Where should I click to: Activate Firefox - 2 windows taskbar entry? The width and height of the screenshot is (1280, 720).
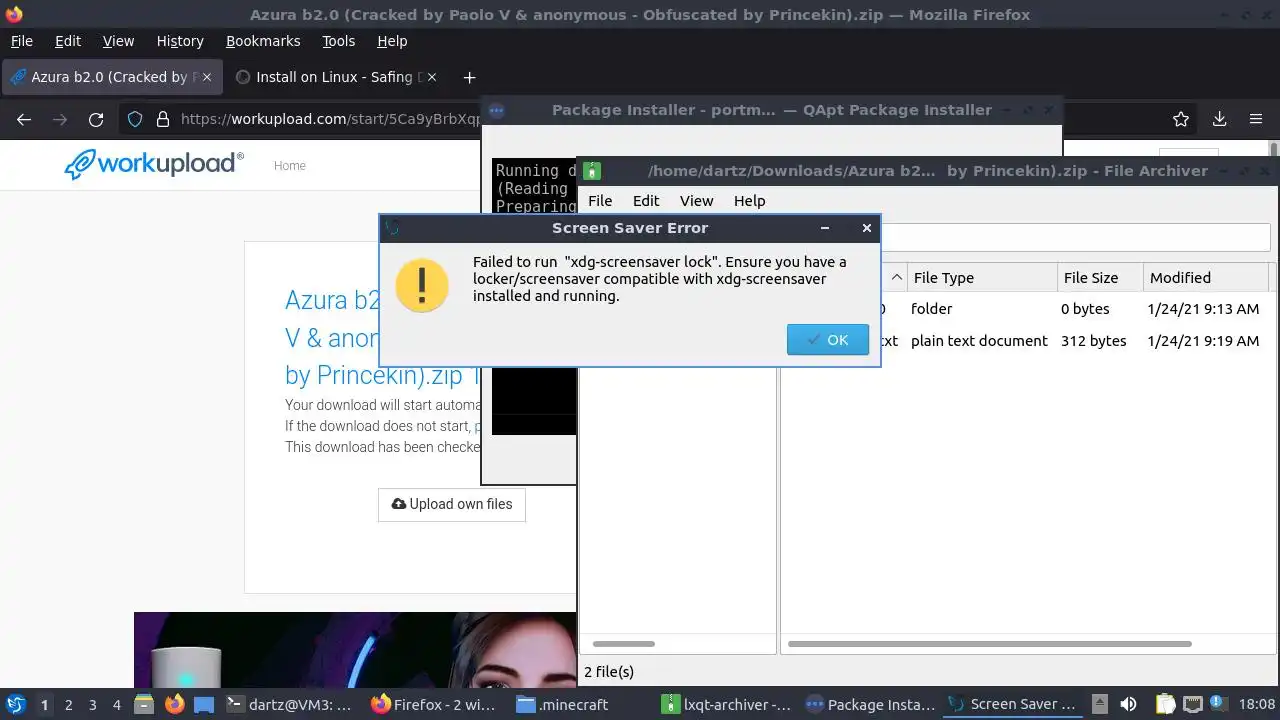click(436, 704)
